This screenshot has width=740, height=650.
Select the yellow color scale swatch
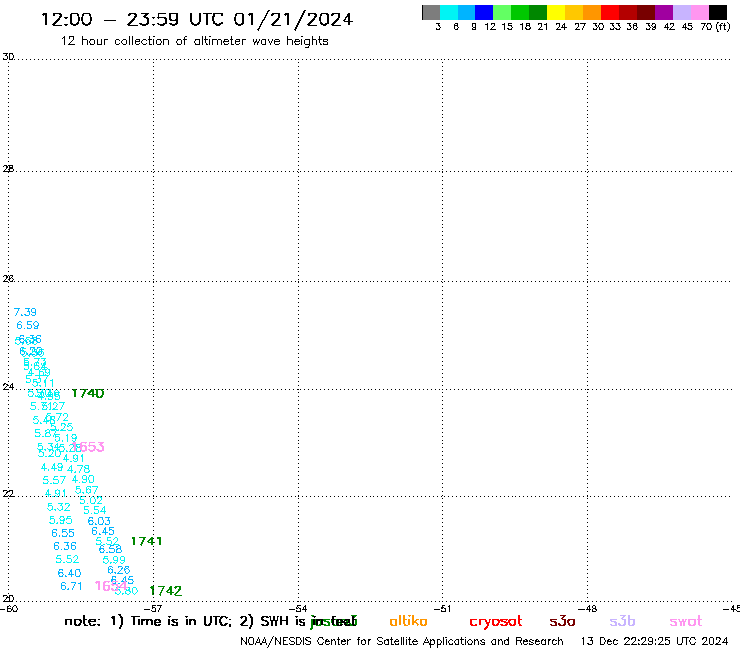(x=556, y=12)
